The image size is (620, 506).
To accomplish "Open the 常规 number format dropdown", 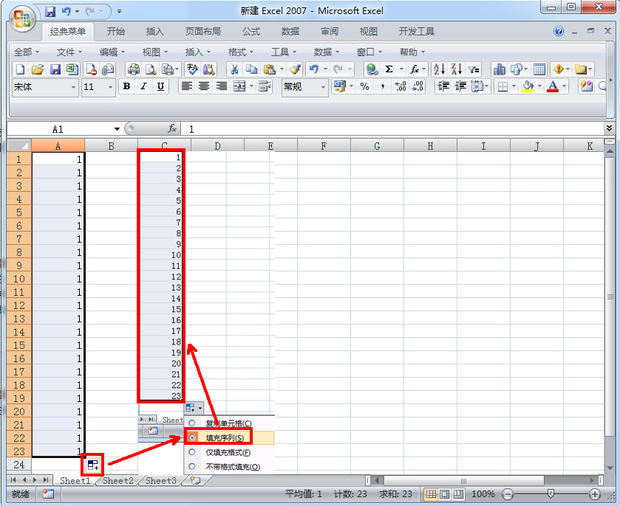I will click(x=323, y=87).
